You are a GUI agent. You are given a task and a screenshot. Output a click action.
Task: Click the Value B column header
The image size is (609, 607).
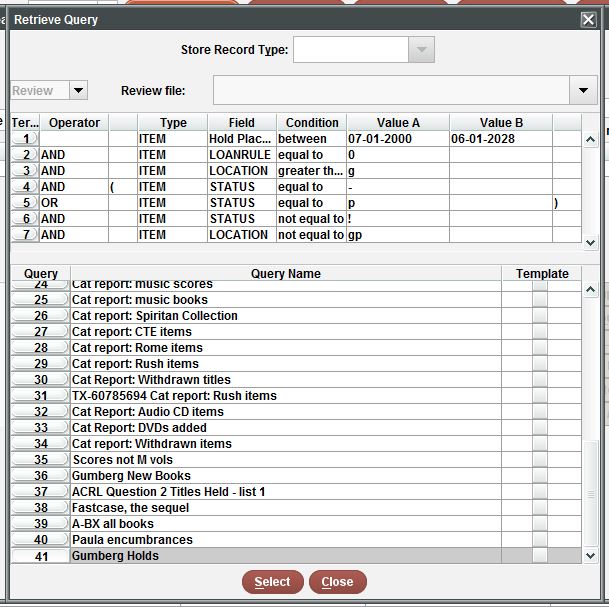click(501, 123)
